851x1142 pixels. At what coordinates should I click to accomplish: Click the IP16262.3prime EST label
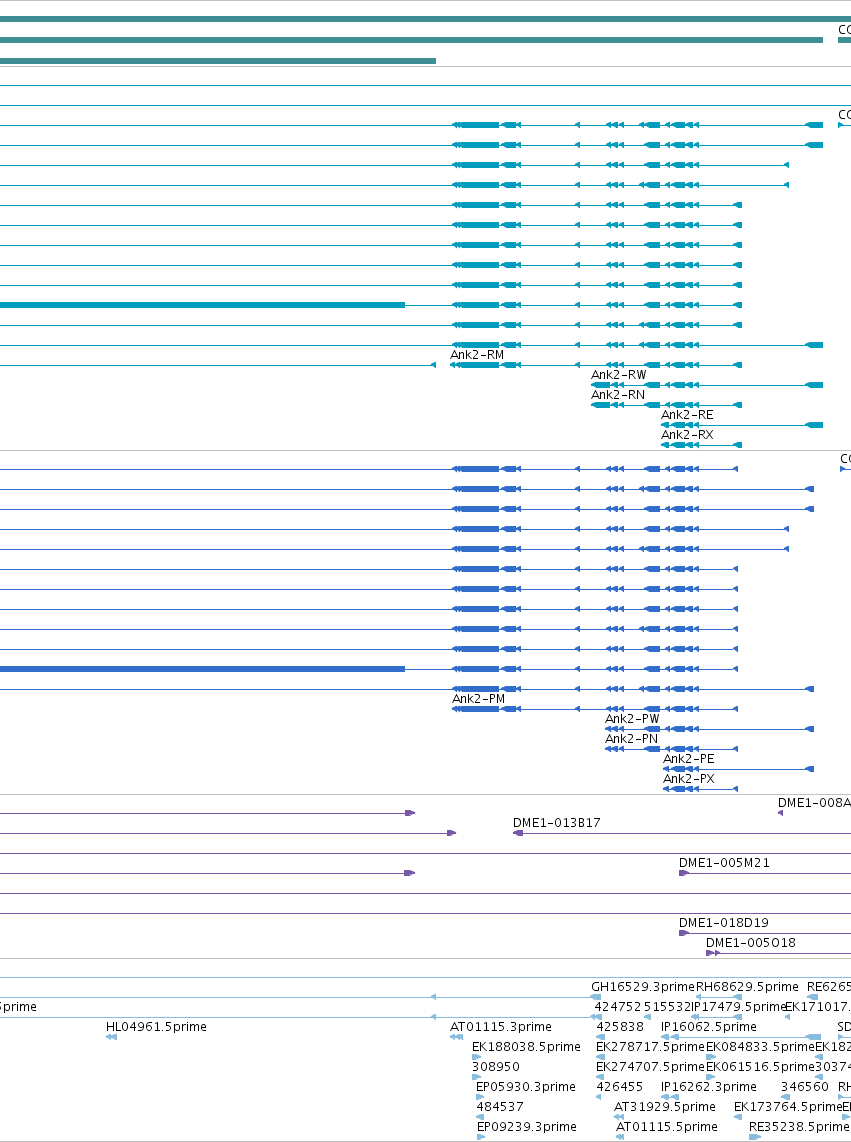coord(708,1087)
